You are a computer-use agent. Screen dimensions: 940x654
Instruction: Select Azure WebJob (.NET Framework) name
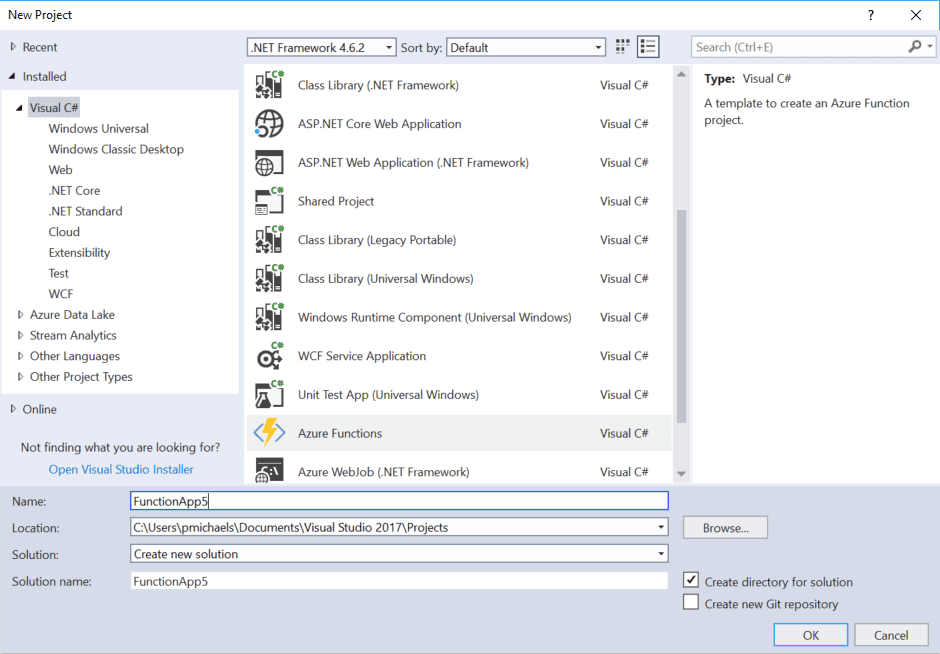coord(384,472)
